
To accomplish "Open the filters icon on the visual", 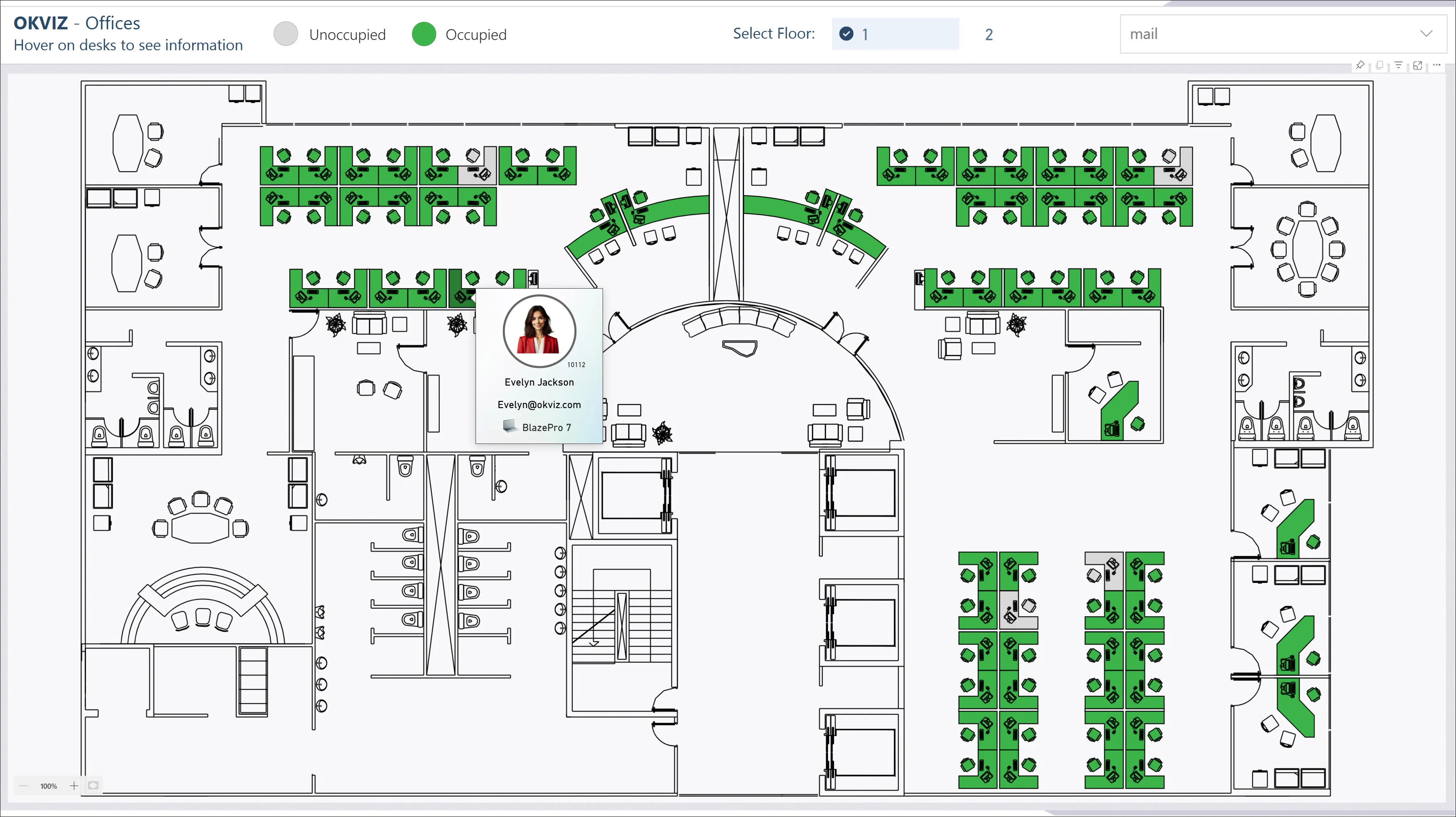I will click(x=1399, y=65).
